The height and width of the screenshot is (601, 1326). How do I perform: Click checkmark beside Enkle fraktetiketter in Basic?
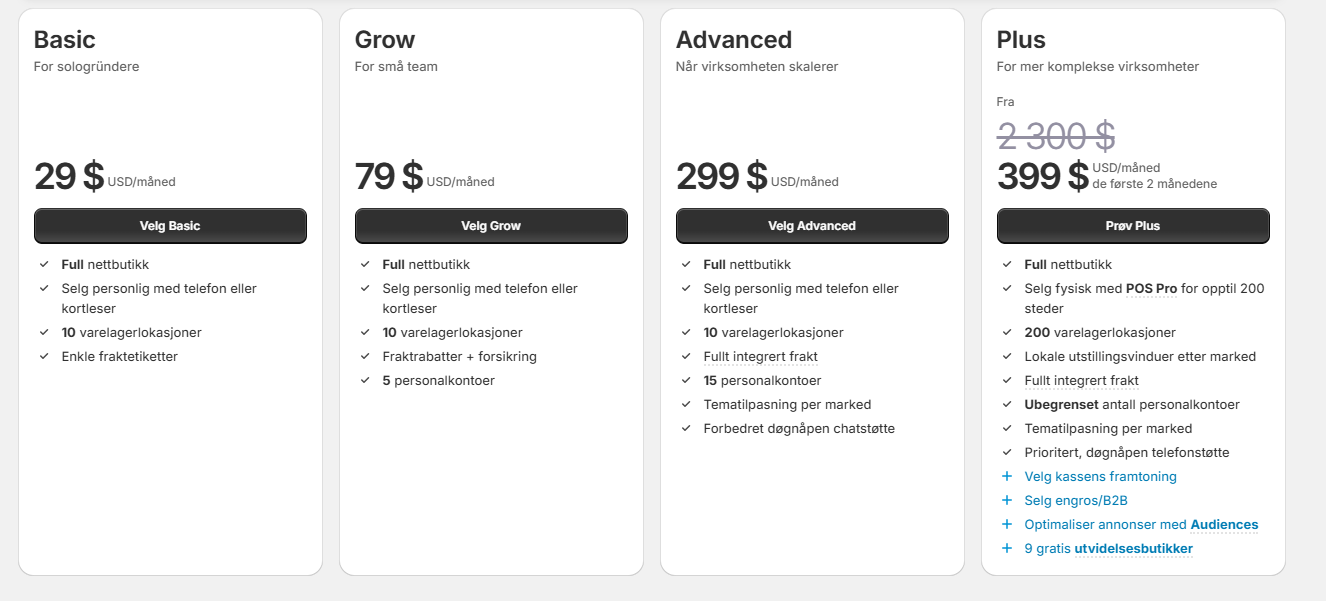(44, 357)
